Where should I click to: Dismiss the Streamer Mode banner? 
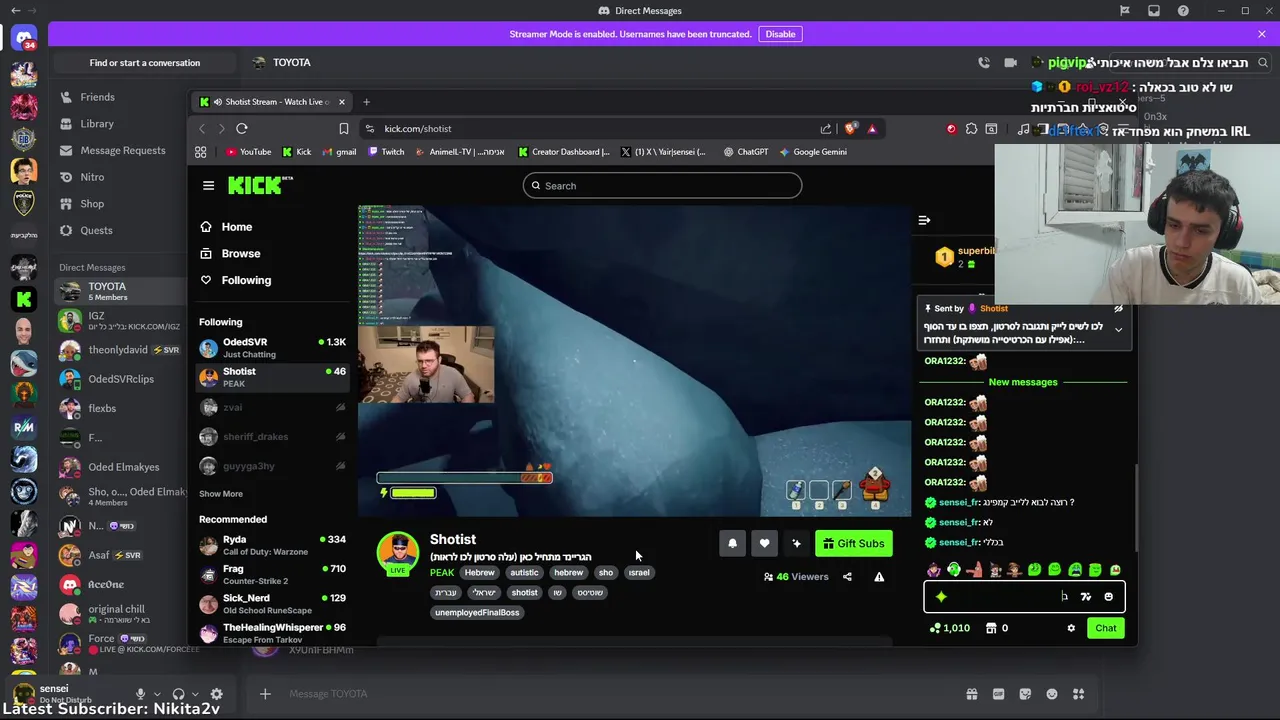tap(1262, 34)
